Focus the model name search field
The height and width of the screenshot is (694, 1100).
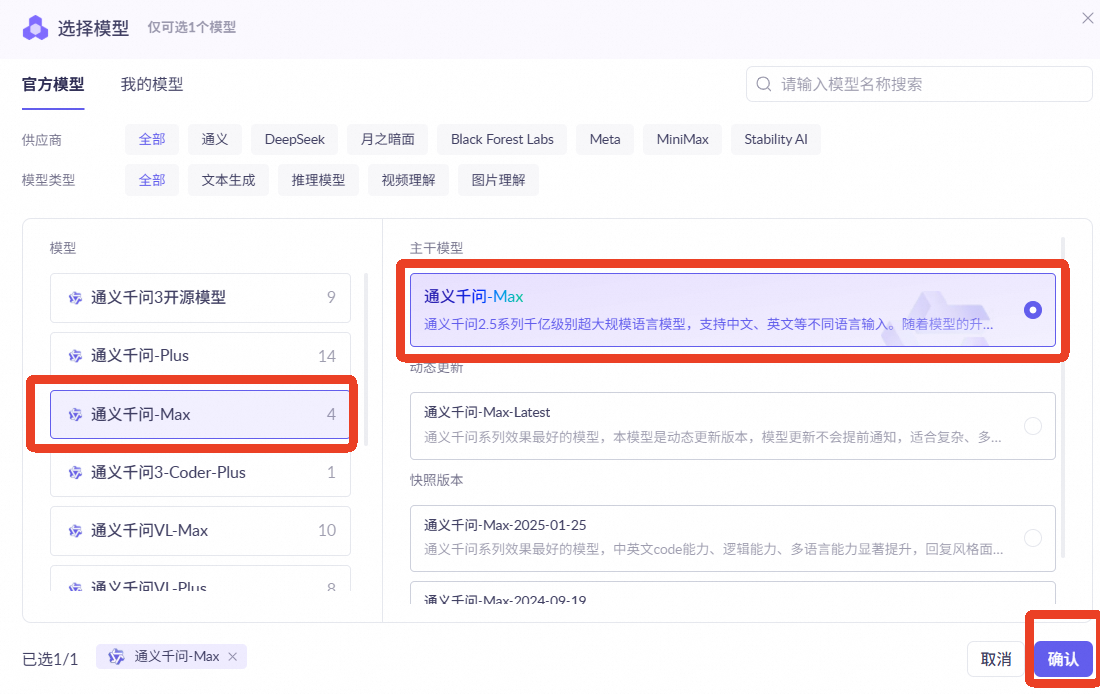pos(919,84)
